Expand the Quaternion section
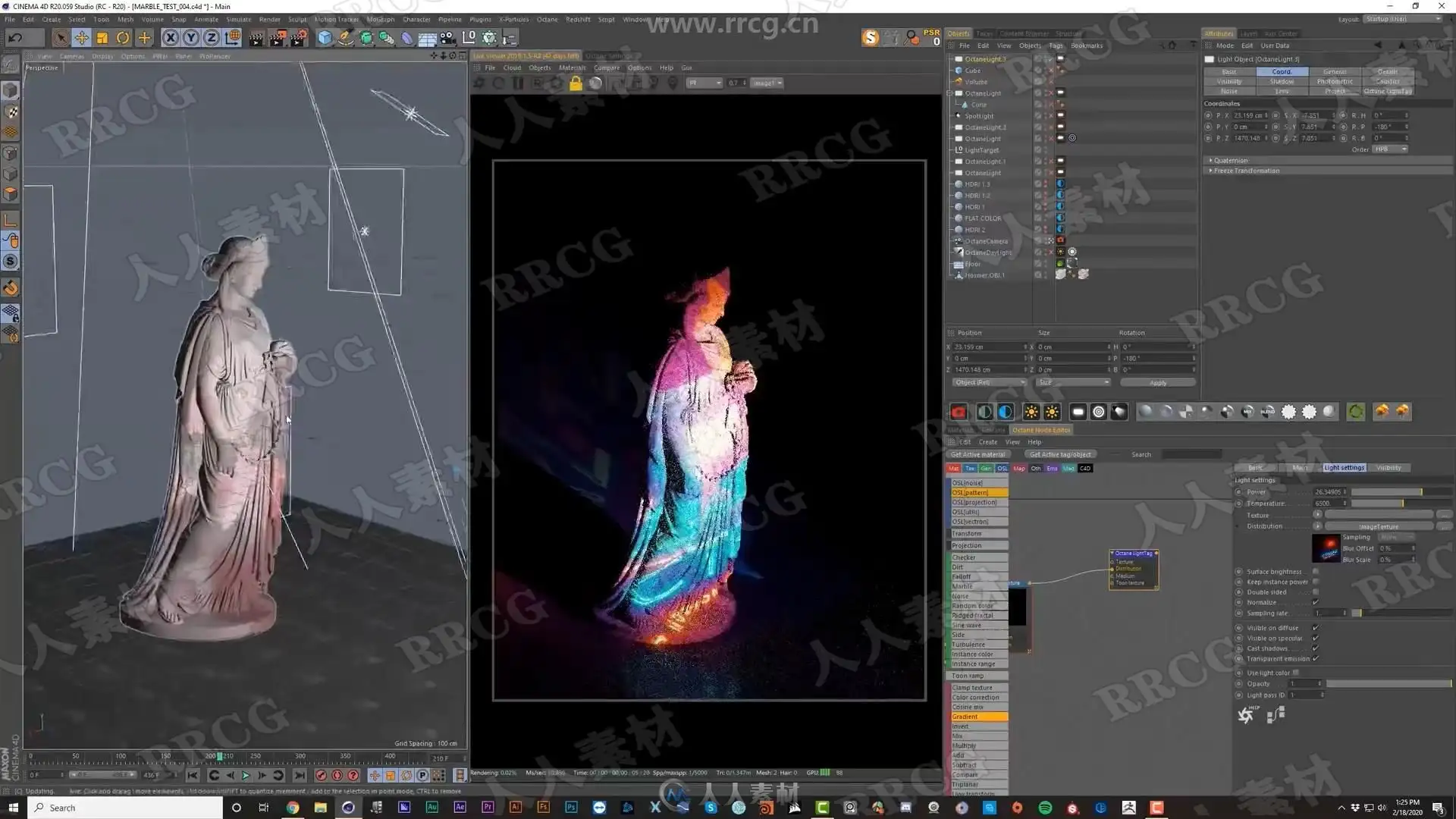1456x819 pixels. click(1229, 160)
